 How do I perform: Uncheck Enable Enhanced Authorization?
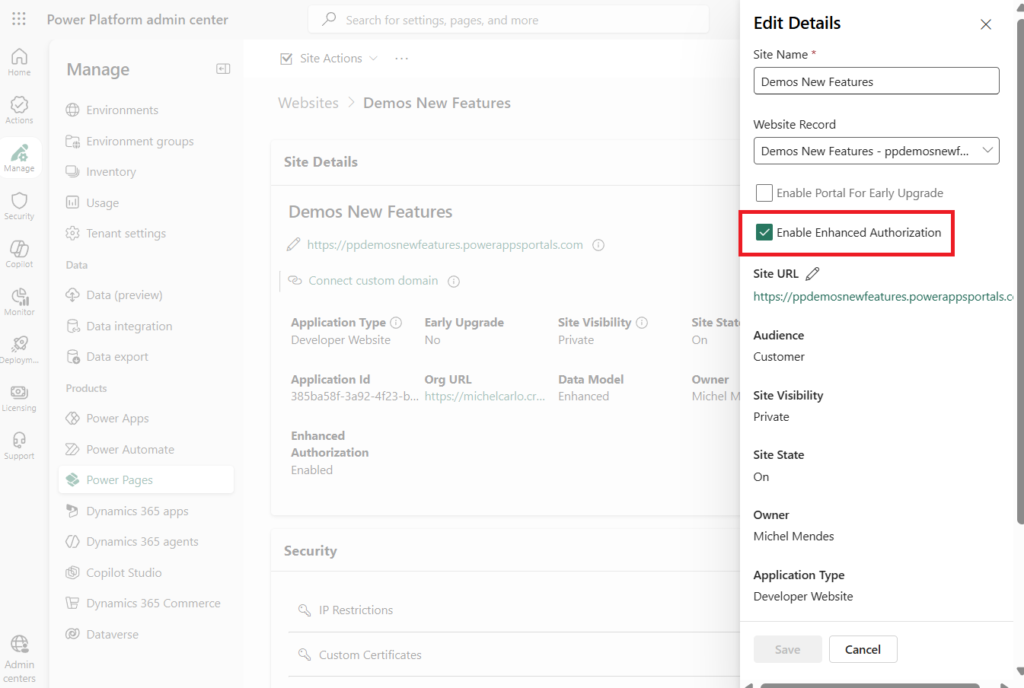click(763, 232)
